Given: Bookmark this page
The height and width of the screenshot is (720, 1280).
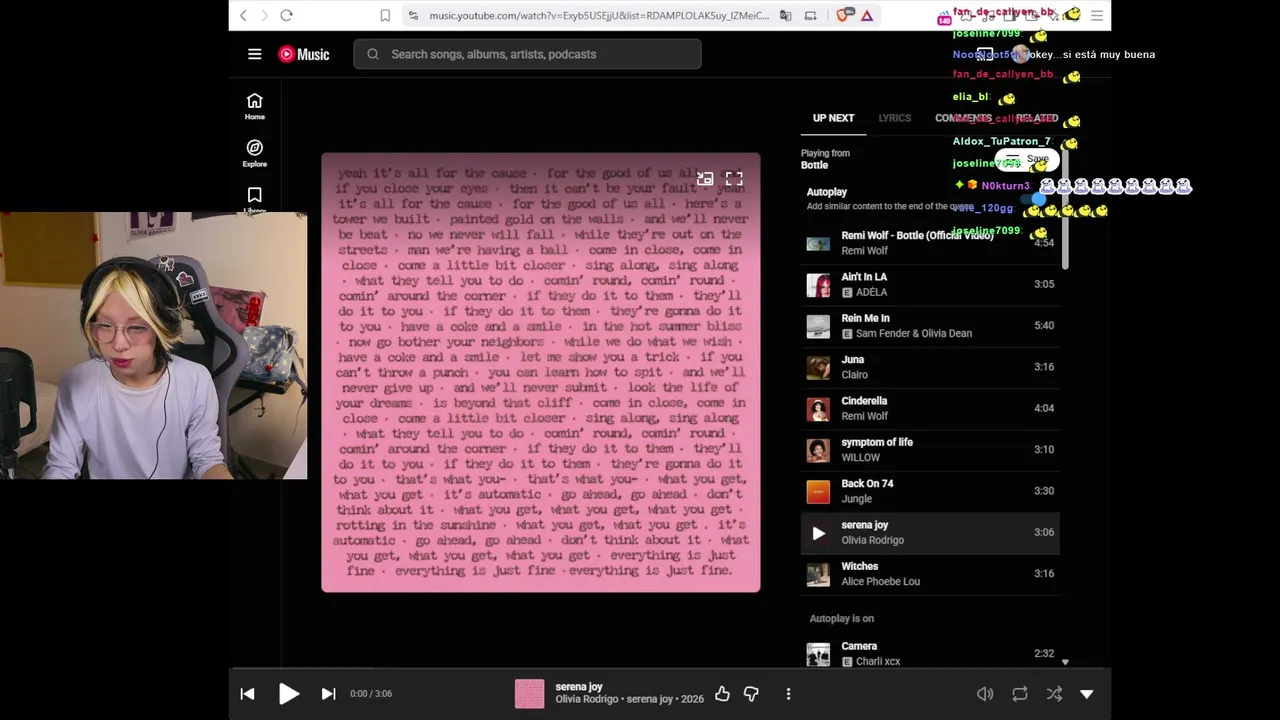Looking at the screenshot, I should [385, 15].
